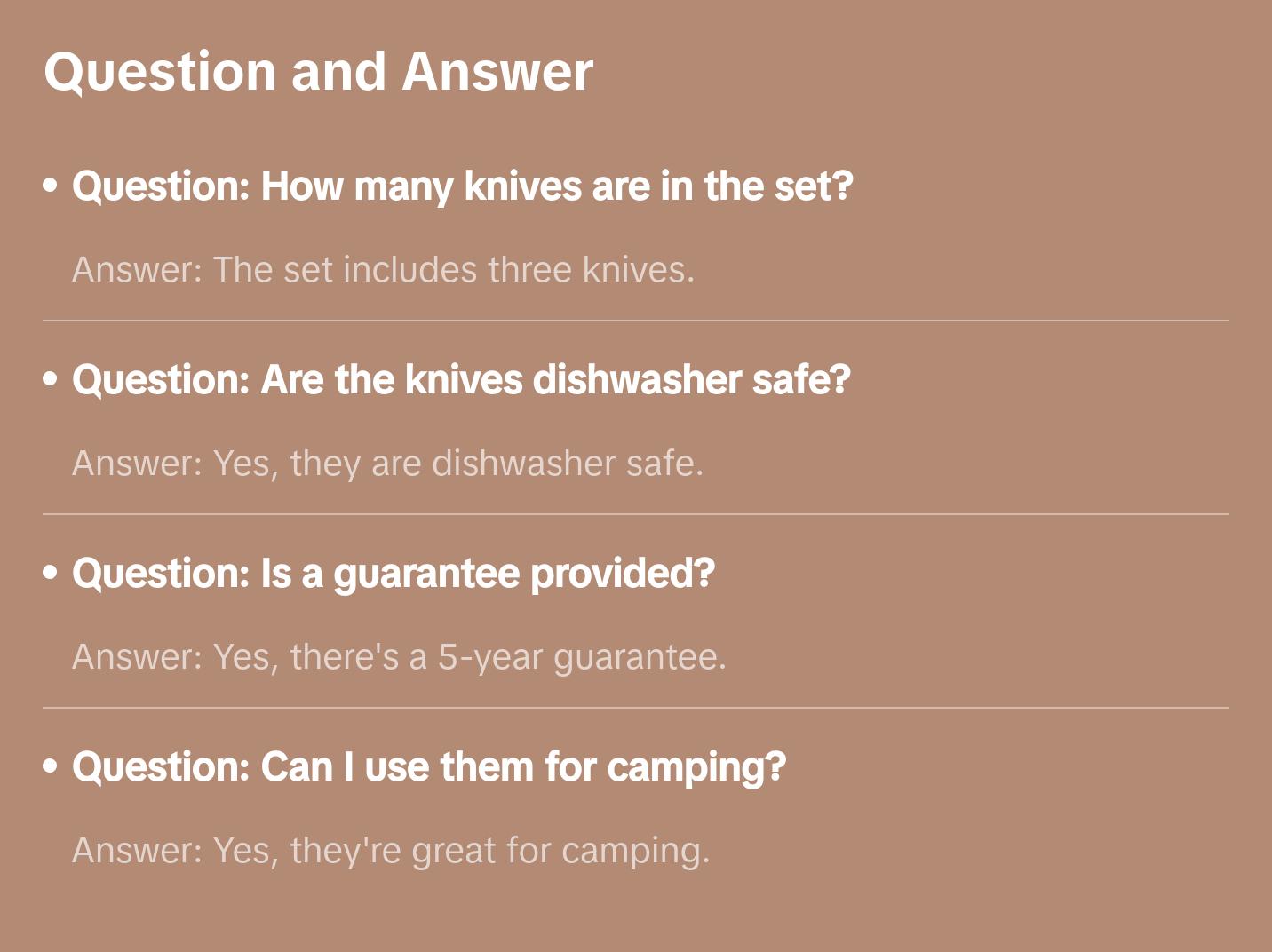The width and height of the screenshot is (1272, 952).
Task: Click the "5-year guarantee" answer text
Action: tap(581, 657)
